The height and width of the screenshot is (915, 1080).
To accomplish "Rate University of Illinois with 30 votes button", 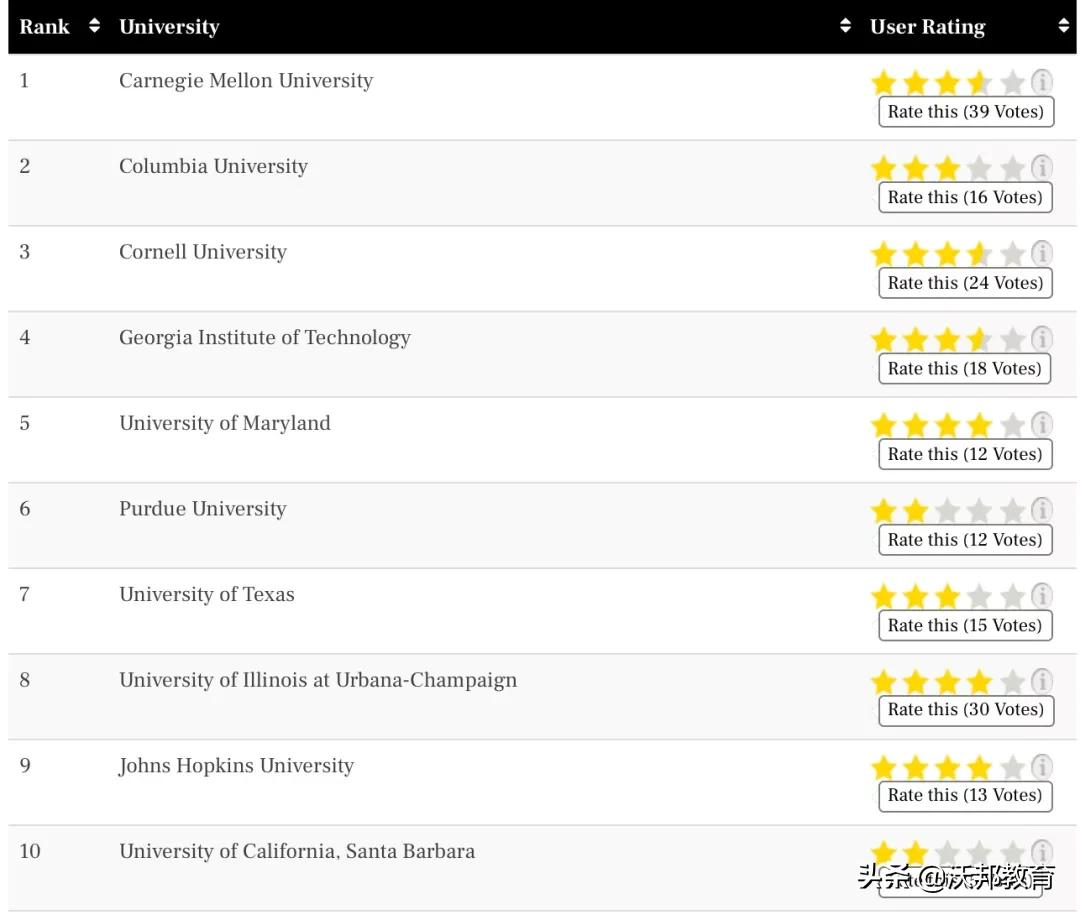I will coord(965,710).
